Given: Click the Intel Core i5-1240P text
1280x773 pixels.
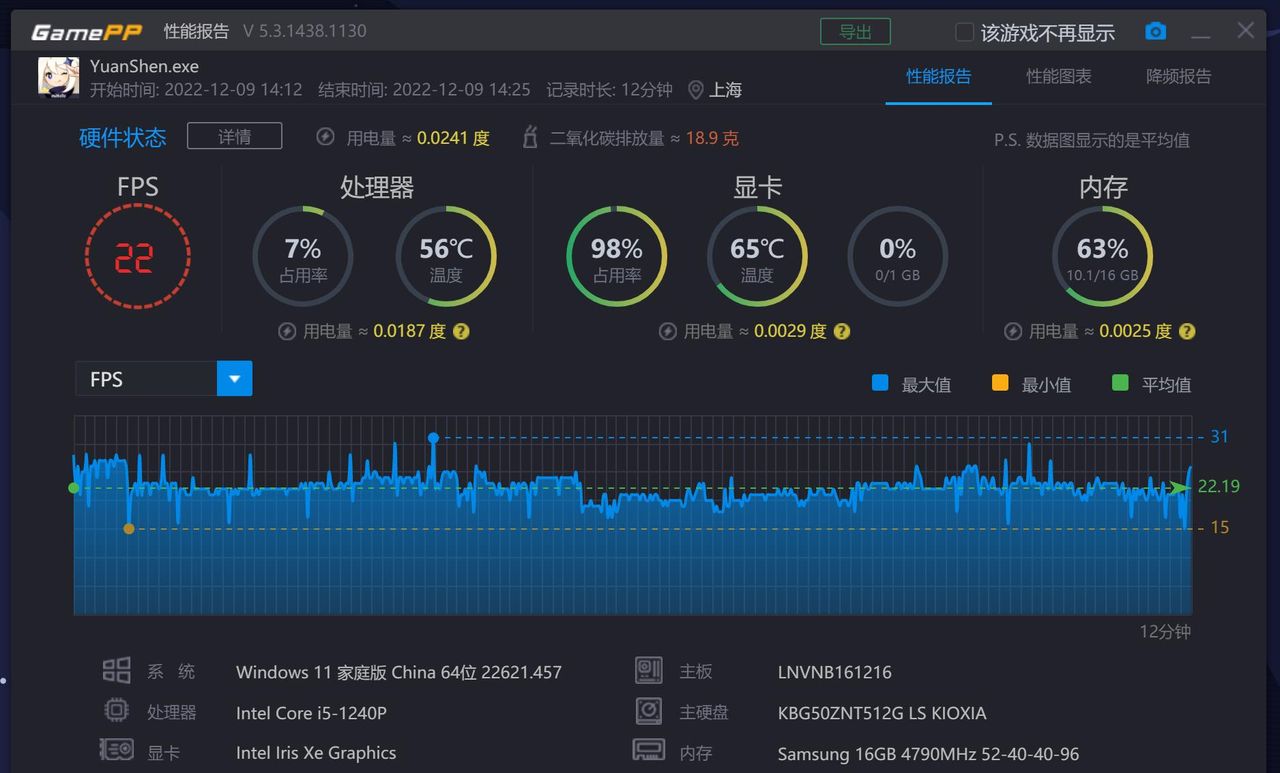Looking at the screenshot, I should (311, 712).
